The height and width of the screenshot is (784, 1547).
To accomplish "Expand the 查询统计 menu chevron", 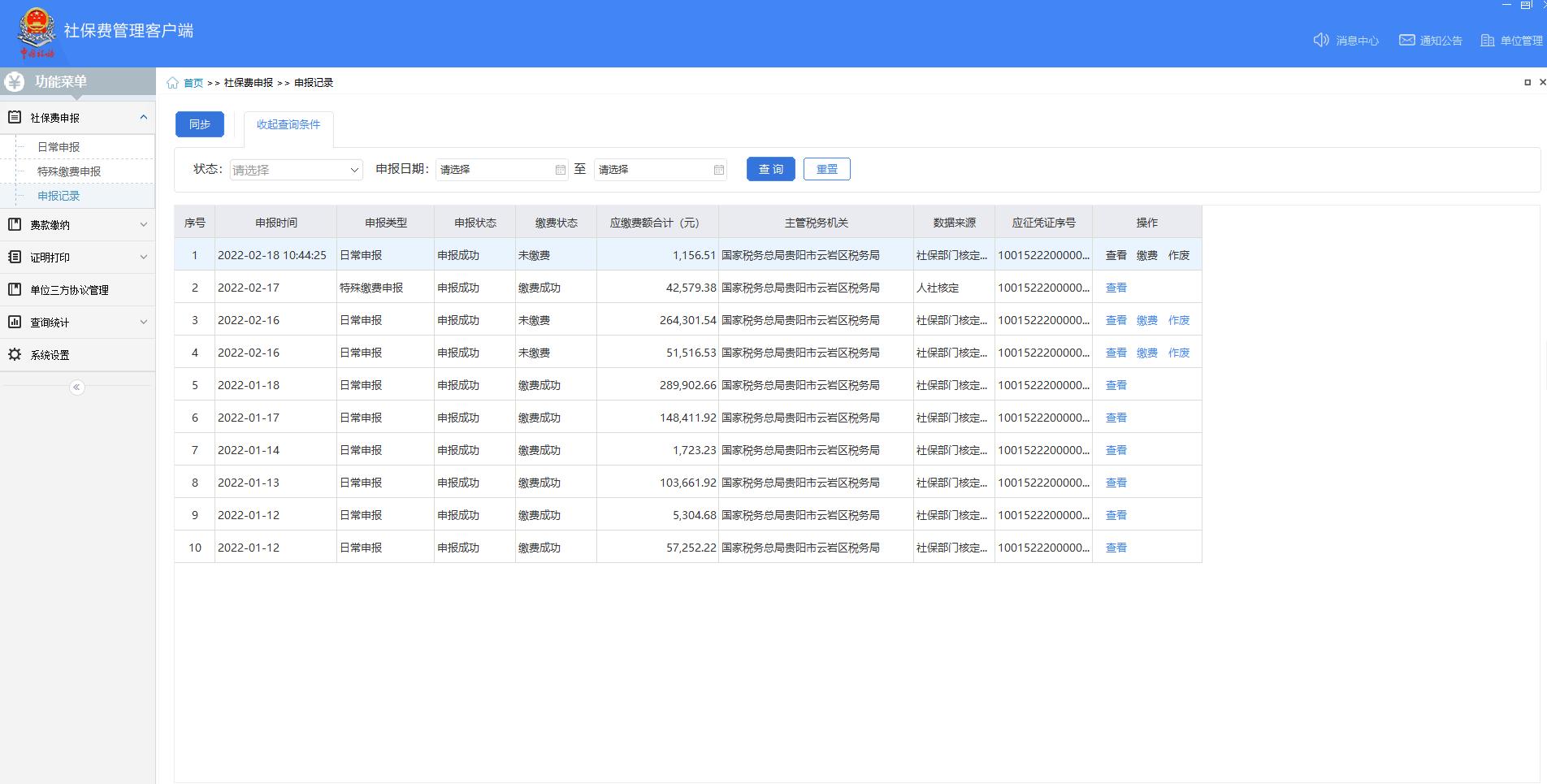I will pos(144,322).
